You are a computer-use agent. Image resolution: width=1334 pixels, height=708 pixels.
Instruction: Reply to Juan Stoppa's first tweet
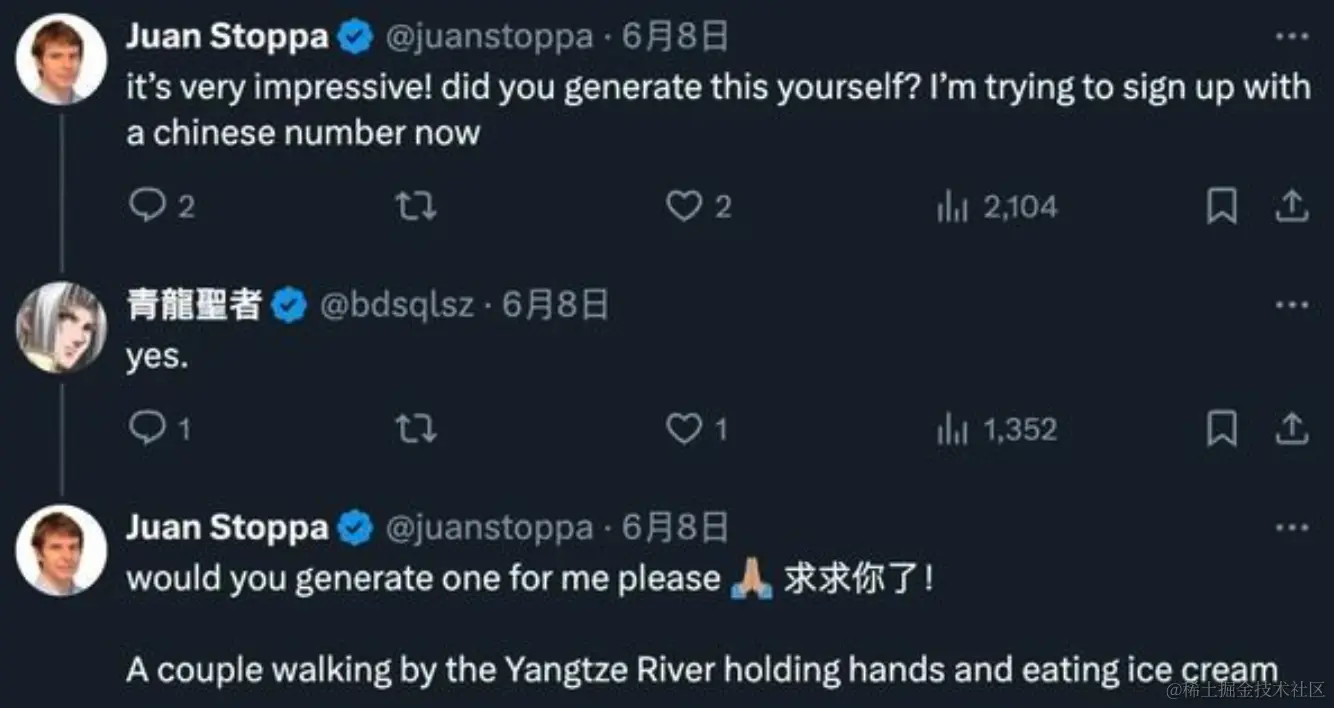click(x=148, y=206)
